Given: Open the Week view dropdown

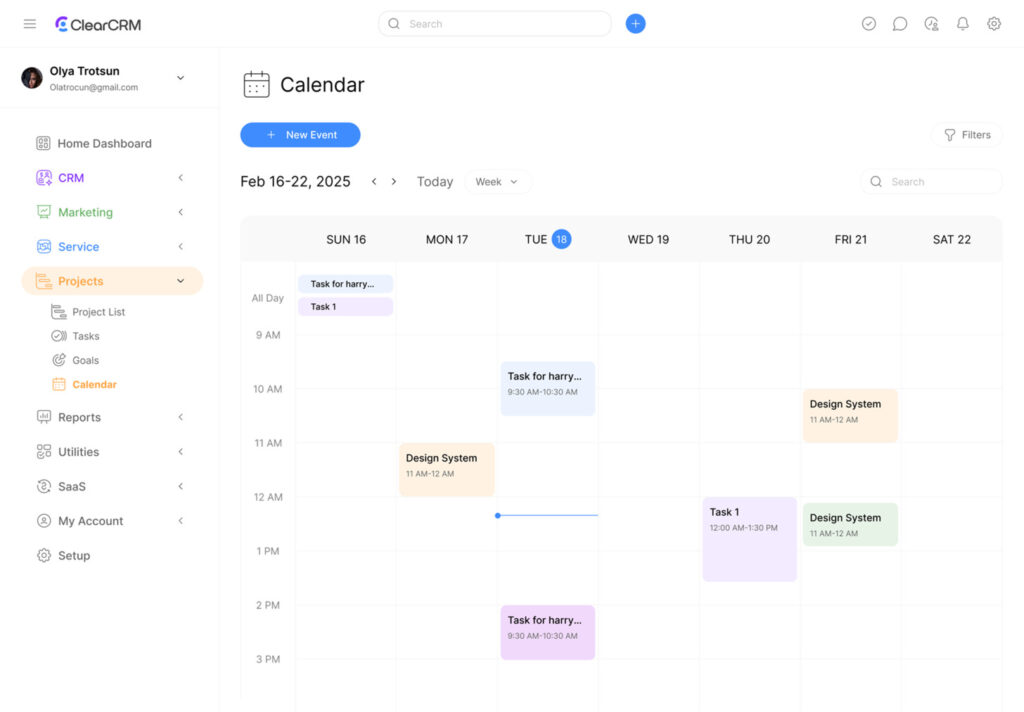Looking at the screenshot, I should click(498, 182).
